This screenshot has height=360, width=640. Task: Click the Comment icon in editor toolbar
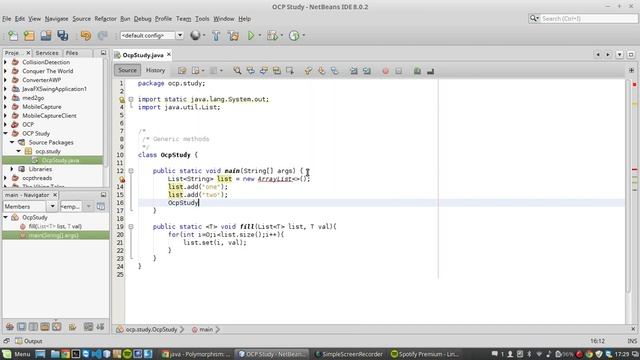click(x=417, y=71)
